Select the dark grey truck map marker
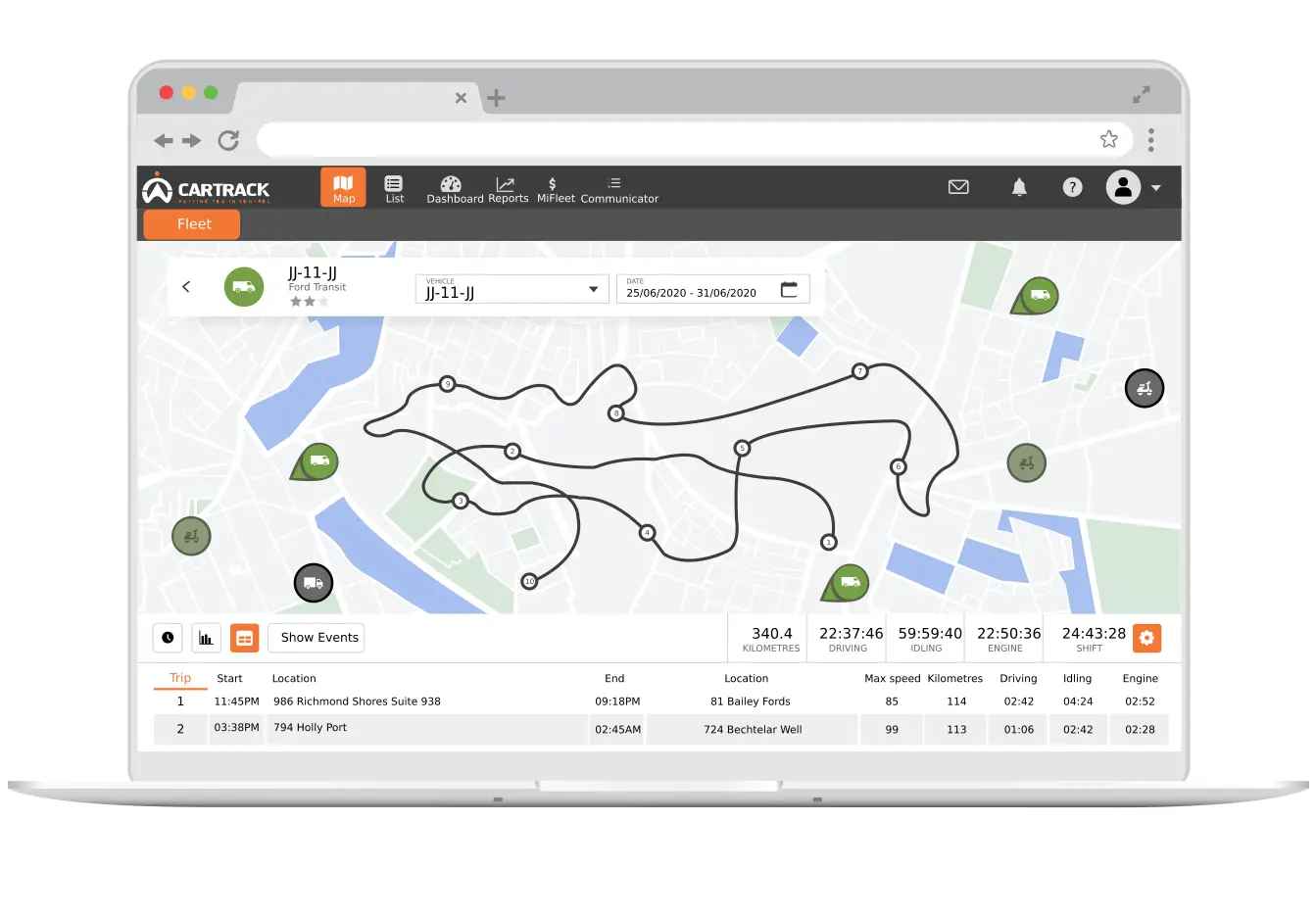 pos(314,583)
